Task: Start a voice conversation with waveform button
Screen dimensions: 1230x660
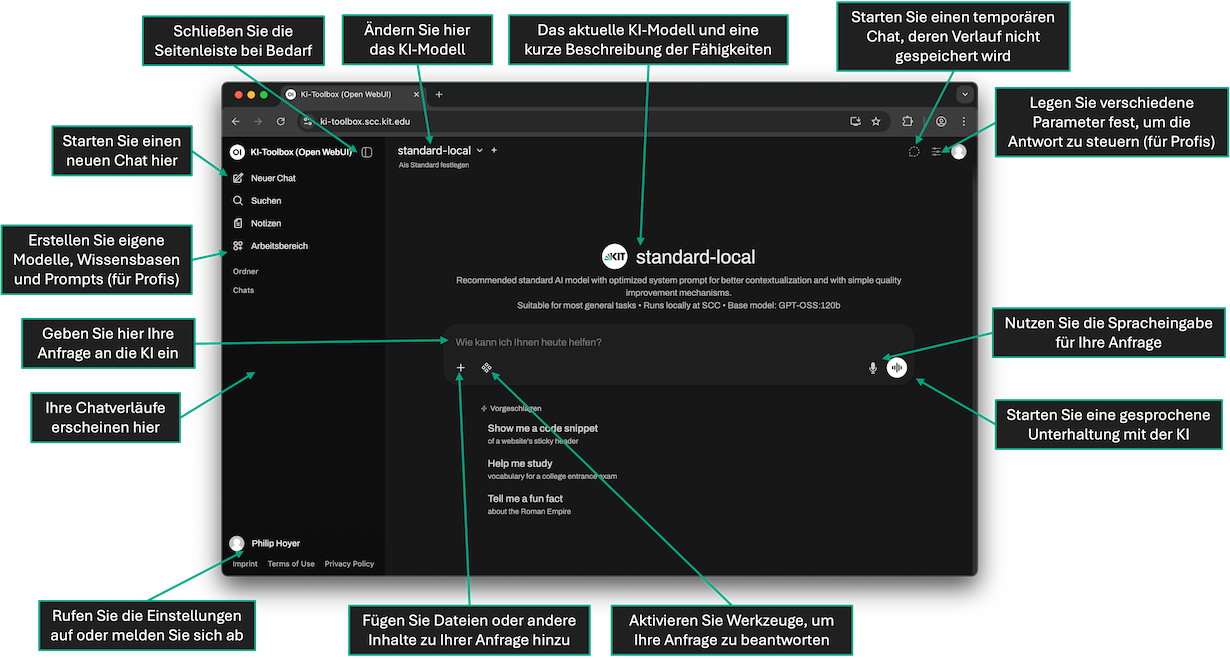Action: [x=897, y=368]
